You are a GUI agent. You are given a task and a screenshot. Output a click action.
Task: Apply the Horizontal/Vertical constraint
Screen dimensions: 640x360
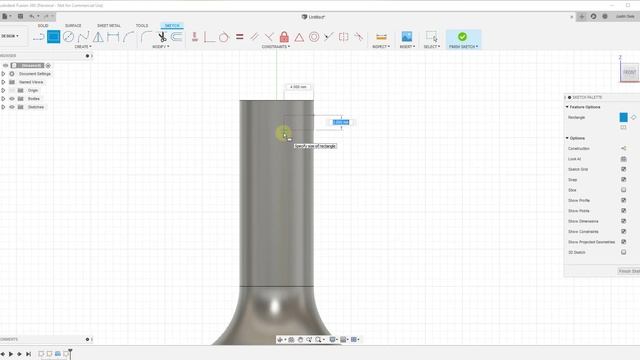tap(195, 37)
